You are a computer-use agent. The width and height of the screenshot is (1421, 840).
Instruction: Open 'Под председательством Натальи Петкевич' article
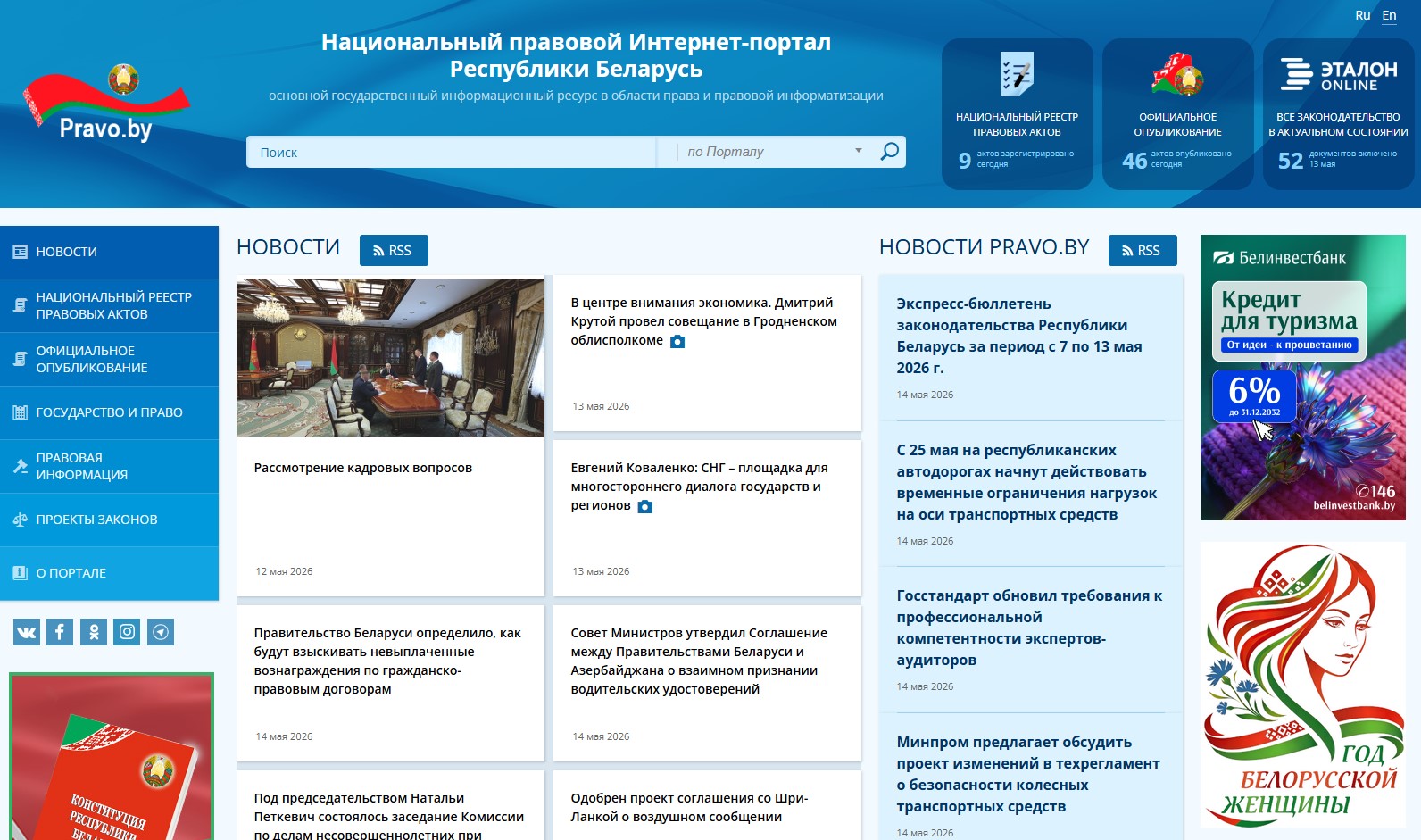389,816
